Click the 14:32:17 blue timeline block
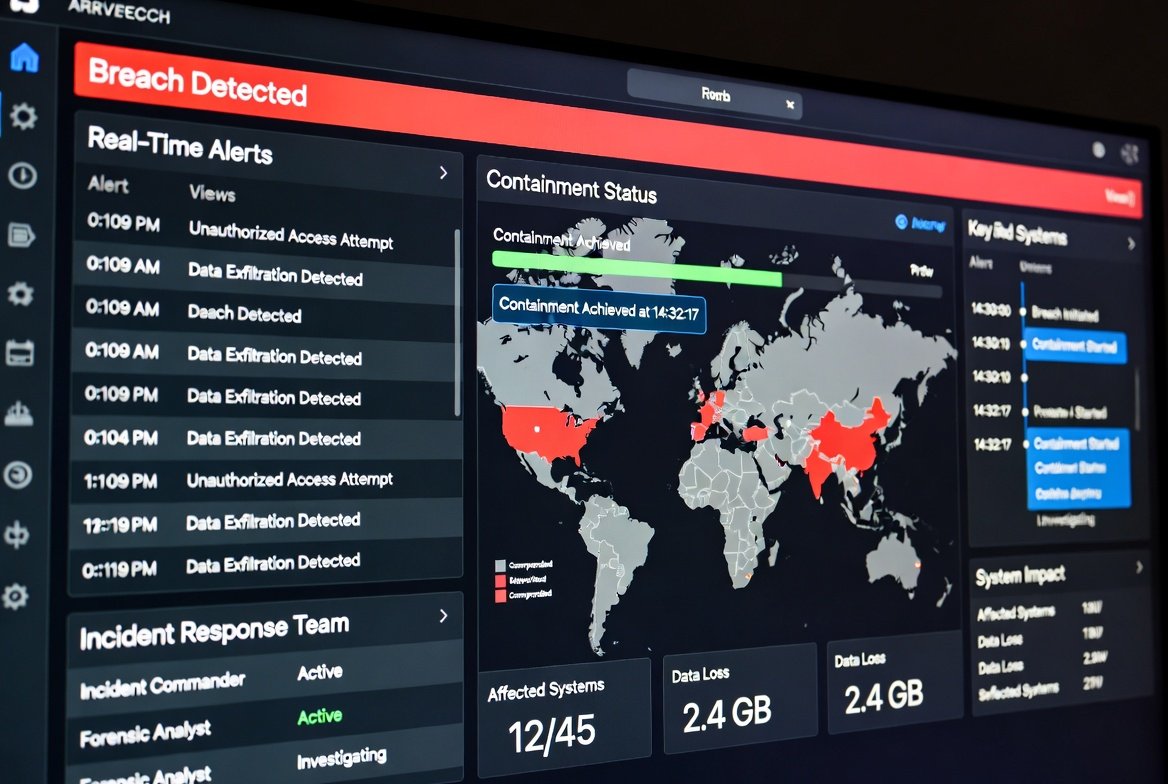1168x784 pixels. pyautogui.click(x=1079, y=469)
